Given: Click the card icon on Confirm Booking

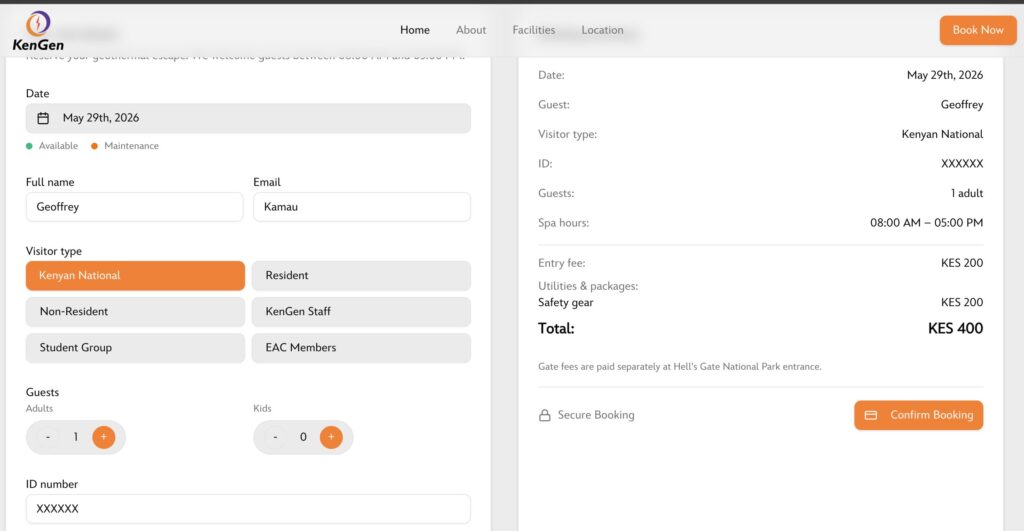Looking at the screenshot, I should [x=871, y=415].
